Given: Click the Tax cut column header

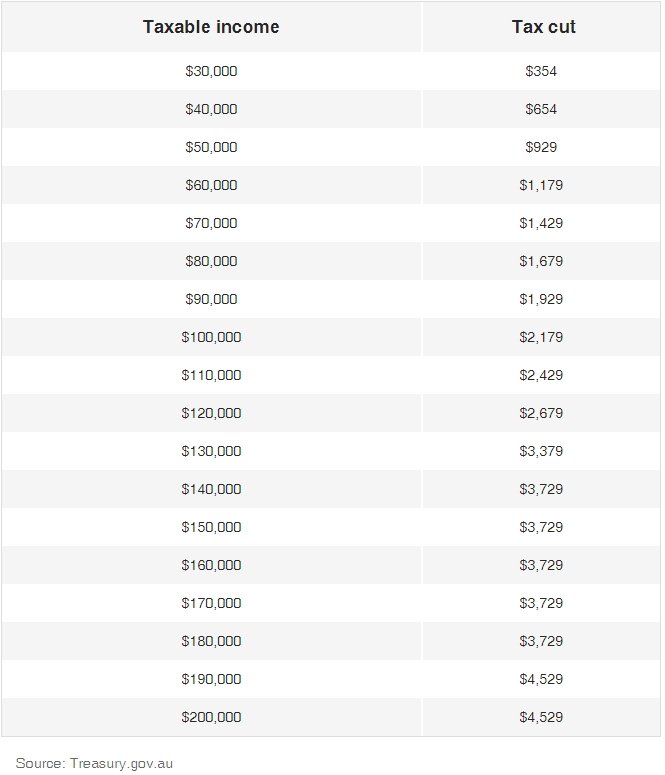Looking at the screenshot, I should (x=543, y=27).
